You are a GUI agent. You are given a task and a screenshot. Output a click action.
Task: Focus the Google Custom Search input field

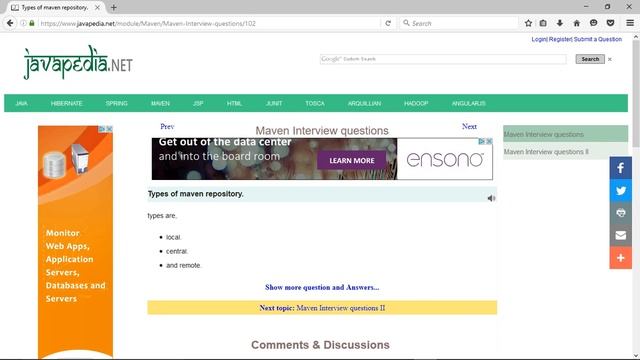click(443, 59)
